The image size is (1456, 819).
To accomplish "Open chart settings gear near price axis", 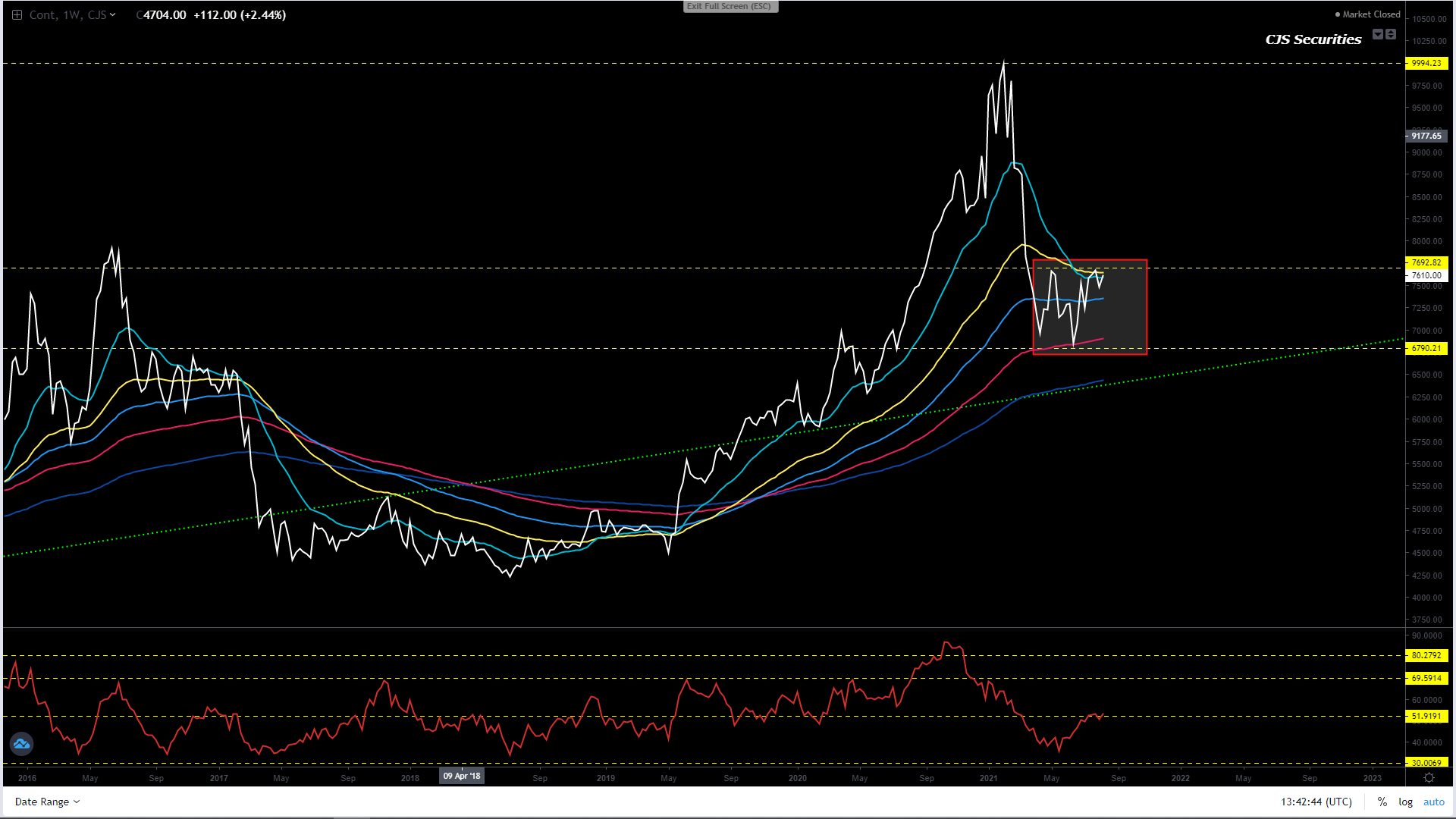I will [1429, 777].
